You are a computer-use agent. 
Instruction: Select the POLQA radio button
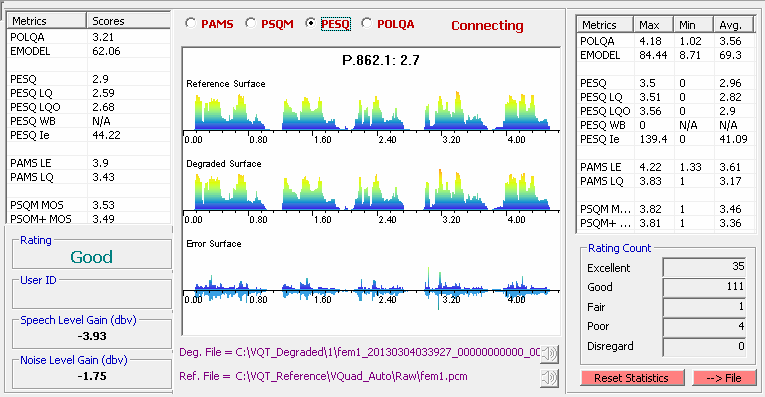(x=366, y=23)
